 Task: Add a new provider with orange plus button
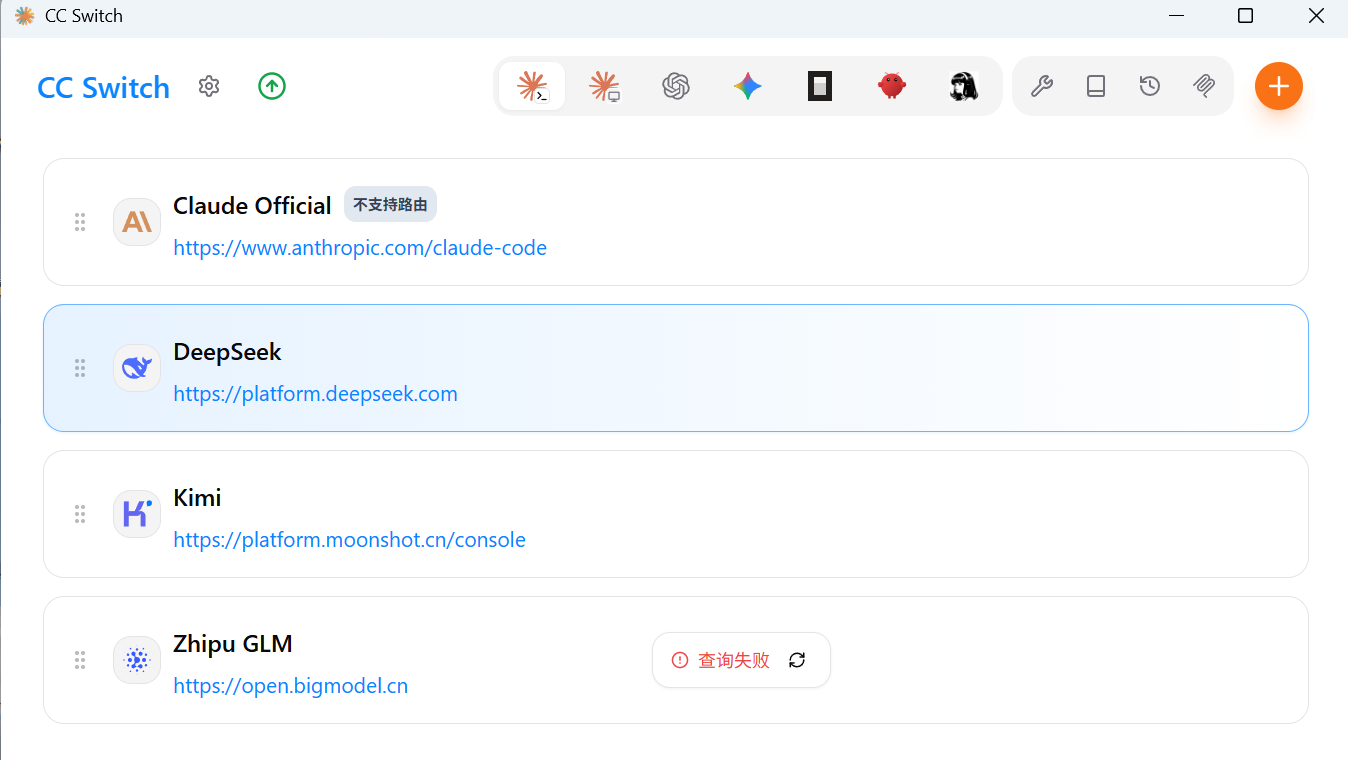(x=1279, y=87)
